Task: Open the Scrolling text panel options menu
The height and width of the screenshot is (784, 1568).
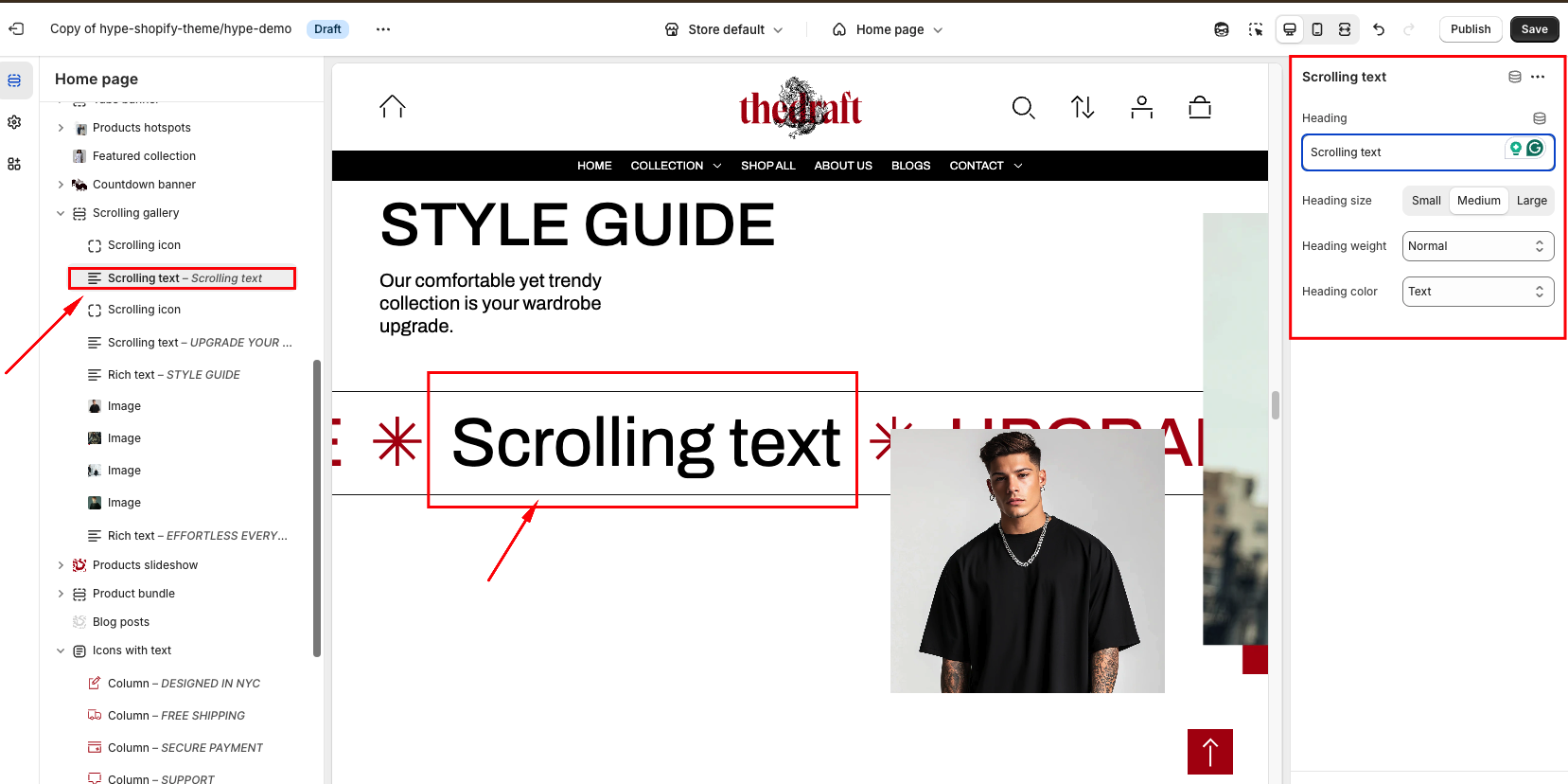Action: click(1538, 77)
